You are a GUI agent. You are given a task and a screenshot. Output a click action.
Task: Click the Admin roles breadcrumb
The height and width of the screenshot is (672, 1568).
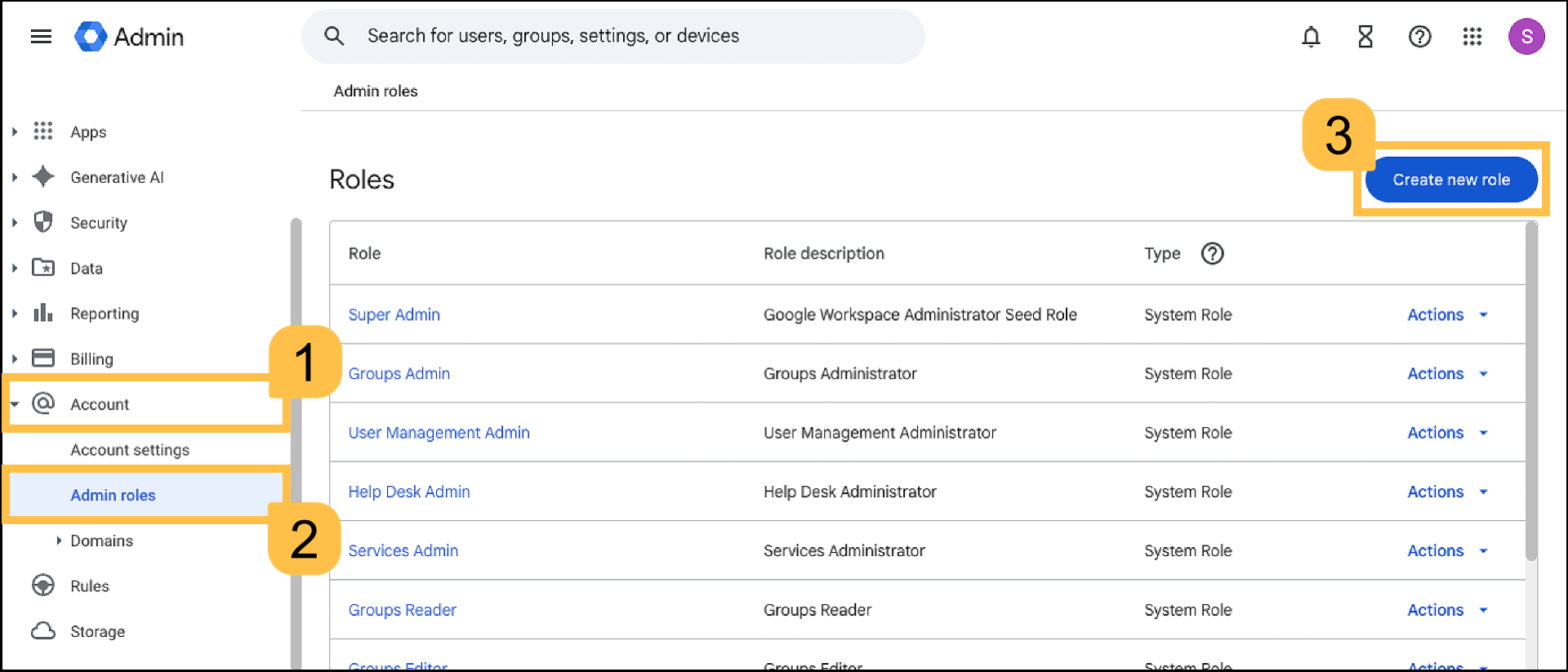click(x=376, y=91)
